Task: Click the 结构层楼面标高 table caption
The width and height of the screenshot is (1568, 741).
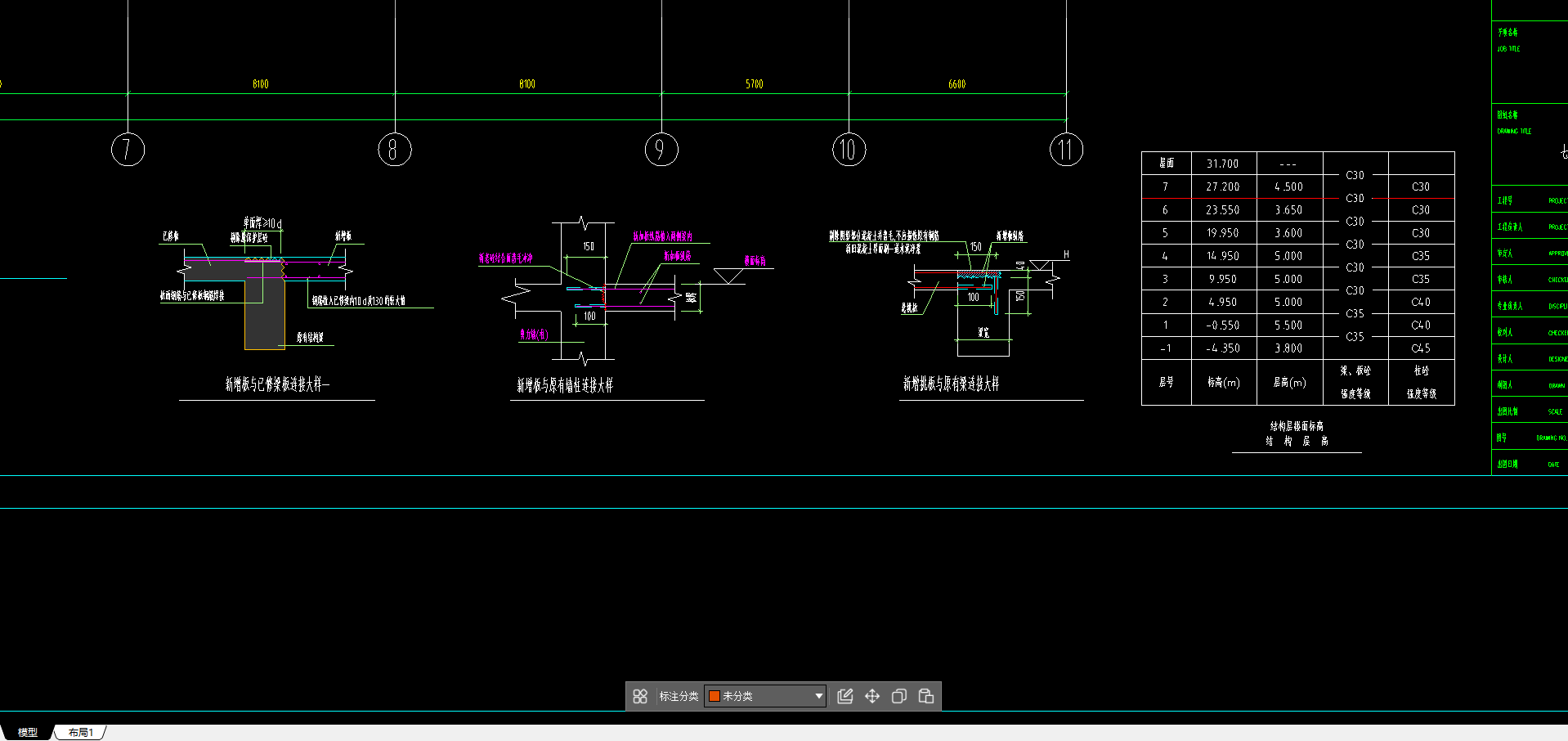Action: click(x=1297, y=426)
